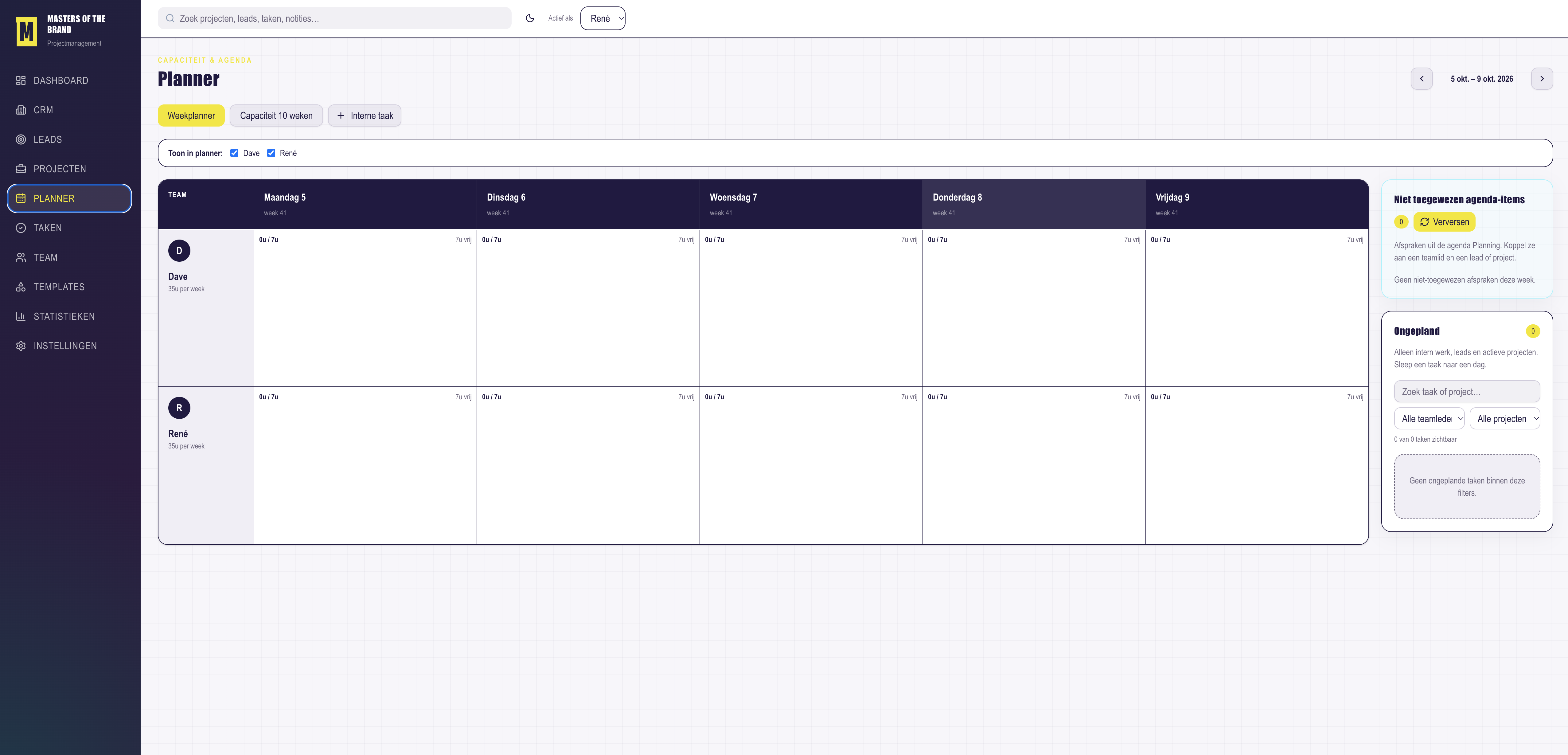This screenshot has width=1568, height=755.
Task: Click the '0 van 0 taken zichtbaar' text
Action: 1425,440
